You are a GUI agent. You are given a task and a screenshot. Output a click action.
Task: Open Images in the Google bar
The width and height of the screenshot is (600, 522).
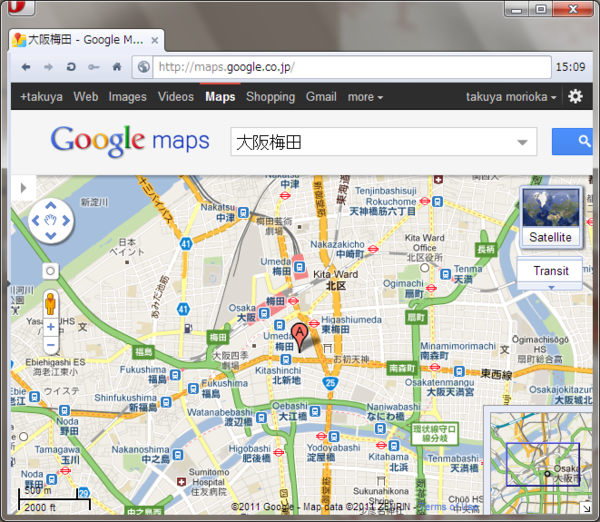tap(127, 97)
